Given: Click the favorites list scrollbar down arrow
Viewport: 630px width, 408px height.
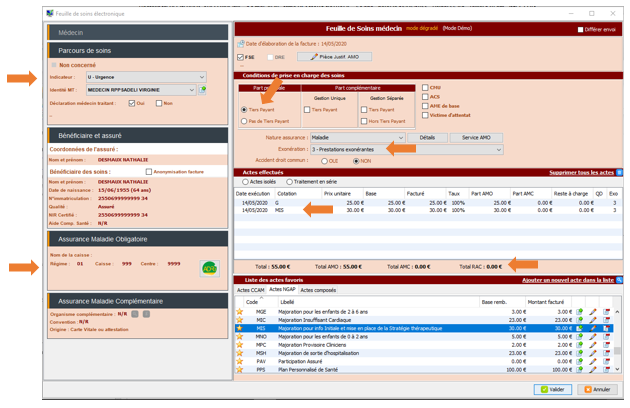Looking at the screenshot, I should (617, 369).
